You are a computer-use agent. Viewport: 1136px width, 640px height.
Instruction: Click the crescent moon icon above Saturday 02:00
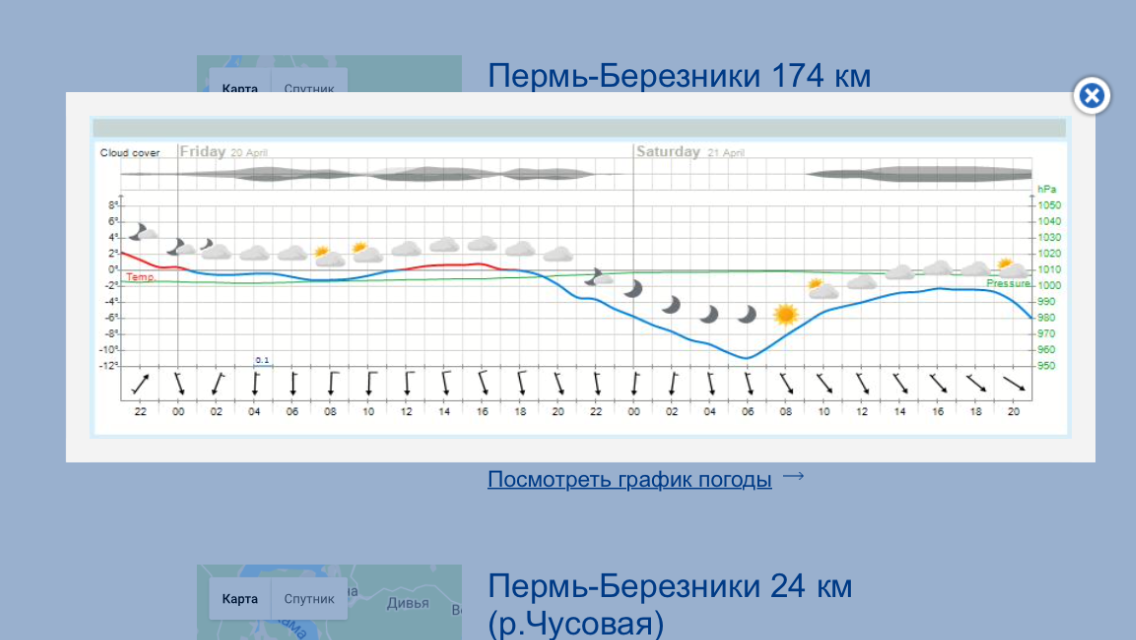[x=671, y=304]
